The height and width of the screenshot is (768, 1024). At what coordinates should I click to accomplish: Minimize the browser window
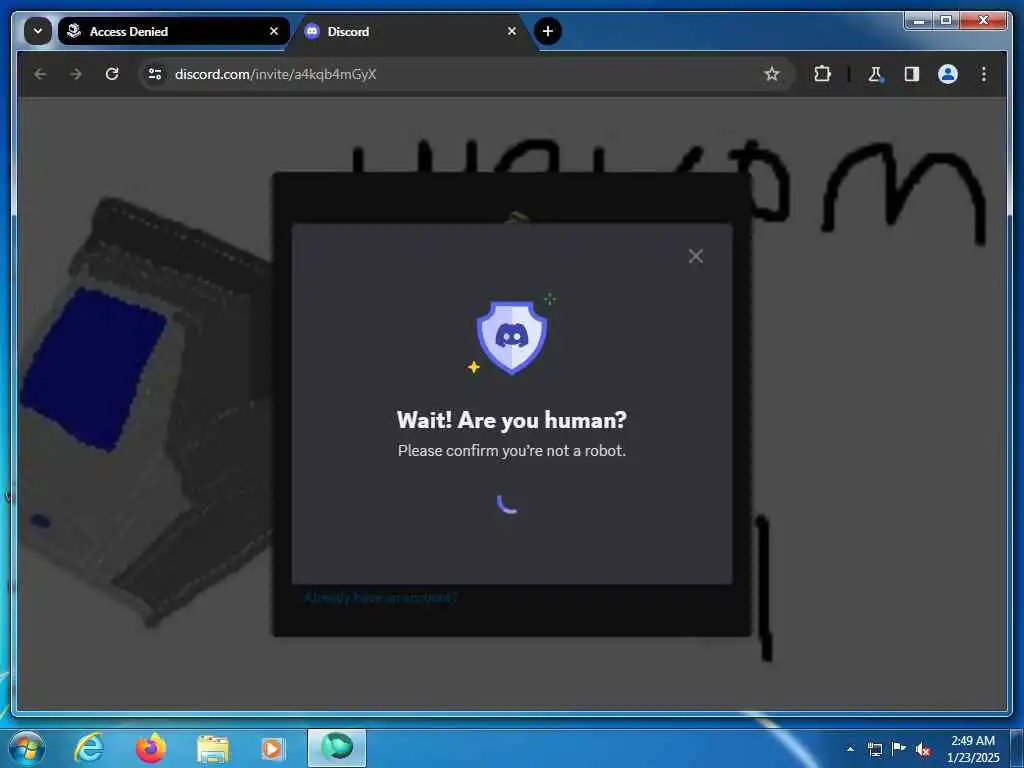(919, 20)
